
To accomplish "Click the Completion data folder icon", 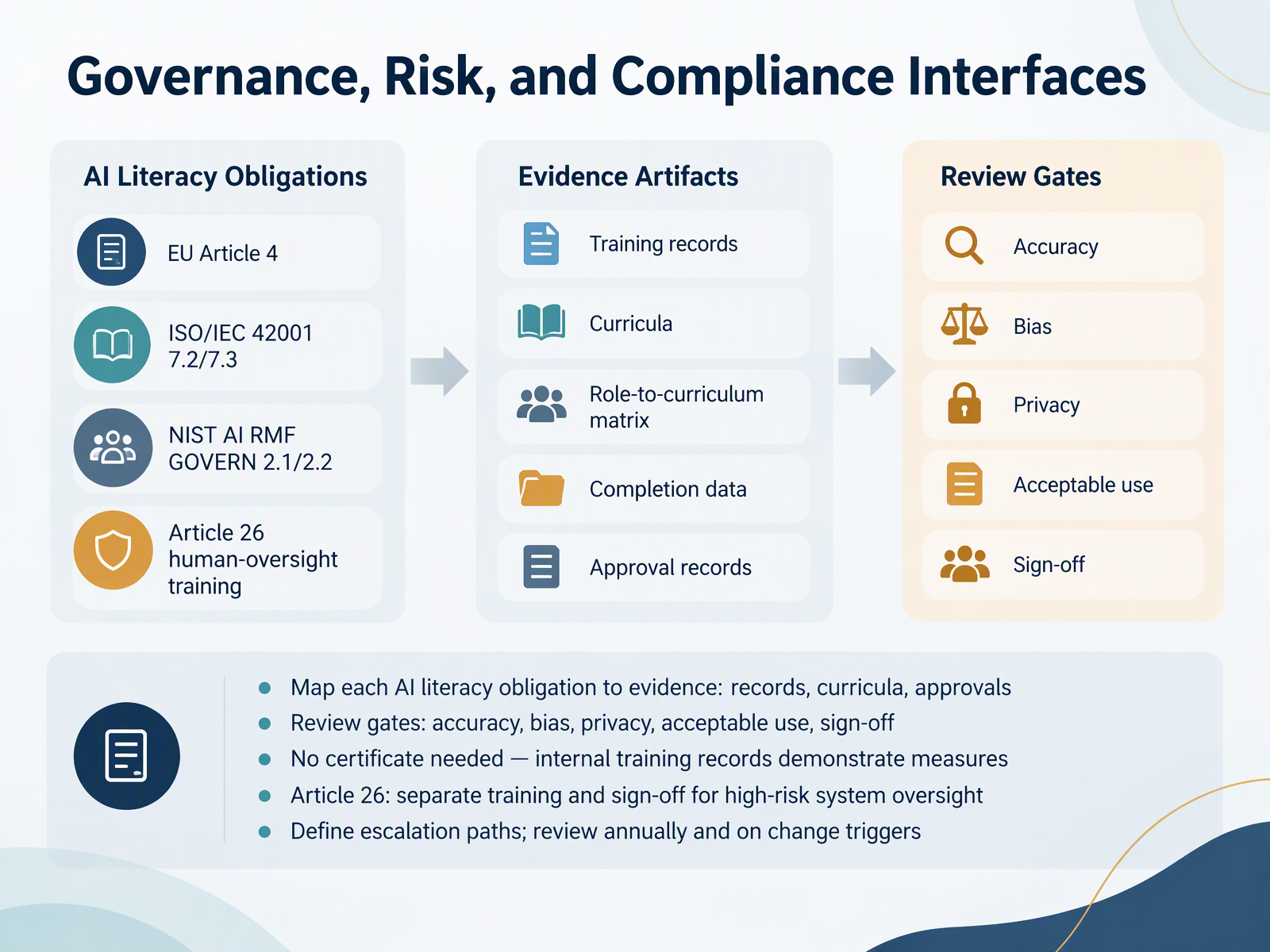I will [541, 488].
